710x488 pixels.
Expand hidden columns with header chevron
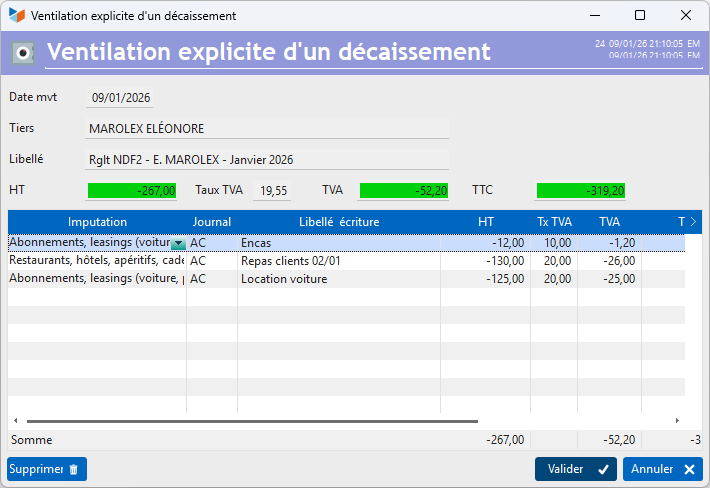point(693,221)
